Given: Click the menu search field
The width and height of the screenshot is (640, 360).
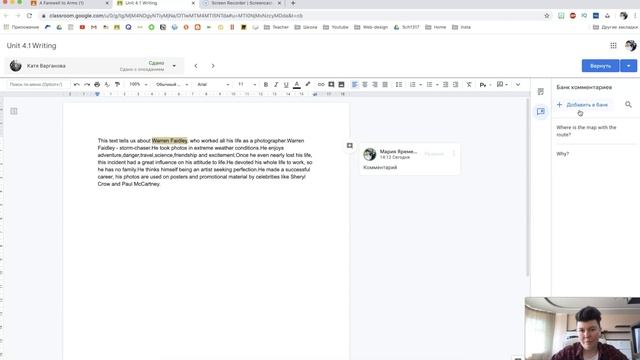Looking at the screenshot, I should pyautogui.click(x=38, y=84).
